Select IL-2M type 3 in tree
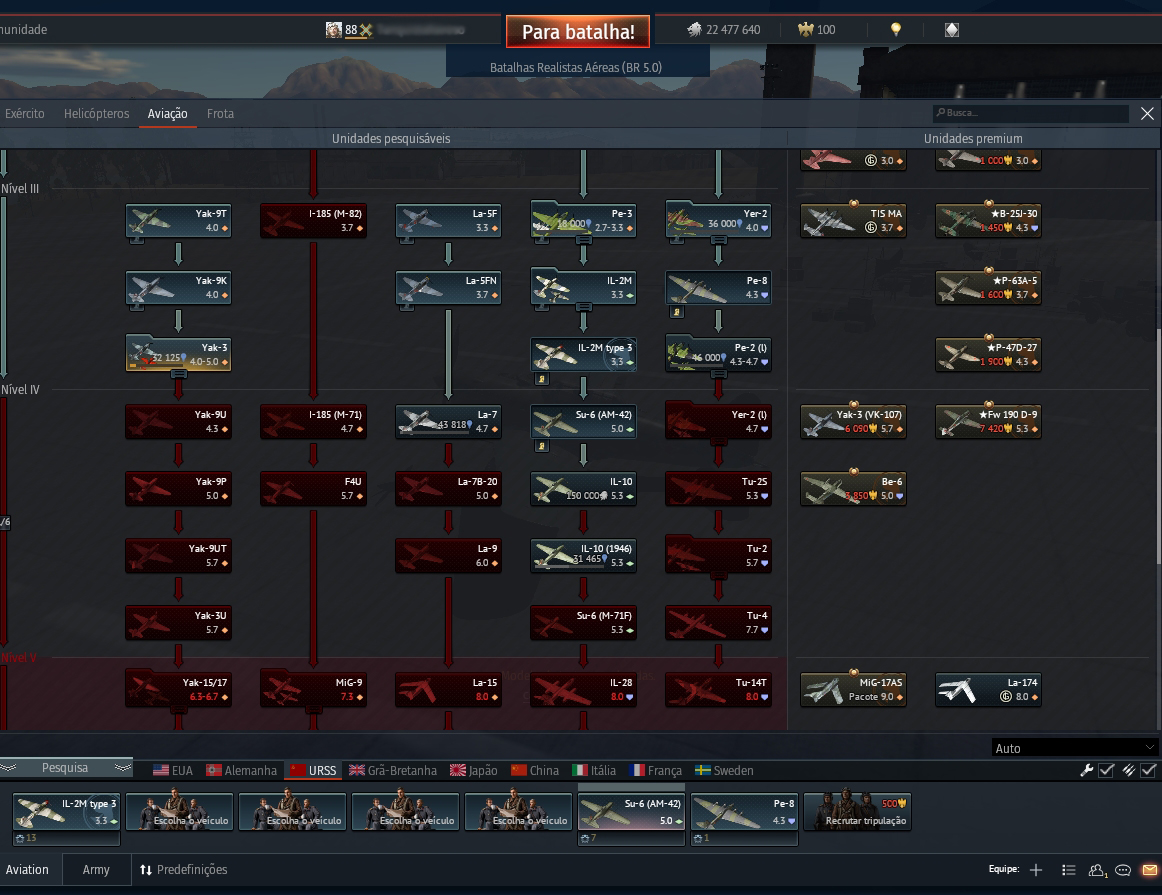This screenshot has height=895, width=1162. (x=583, y=355)
